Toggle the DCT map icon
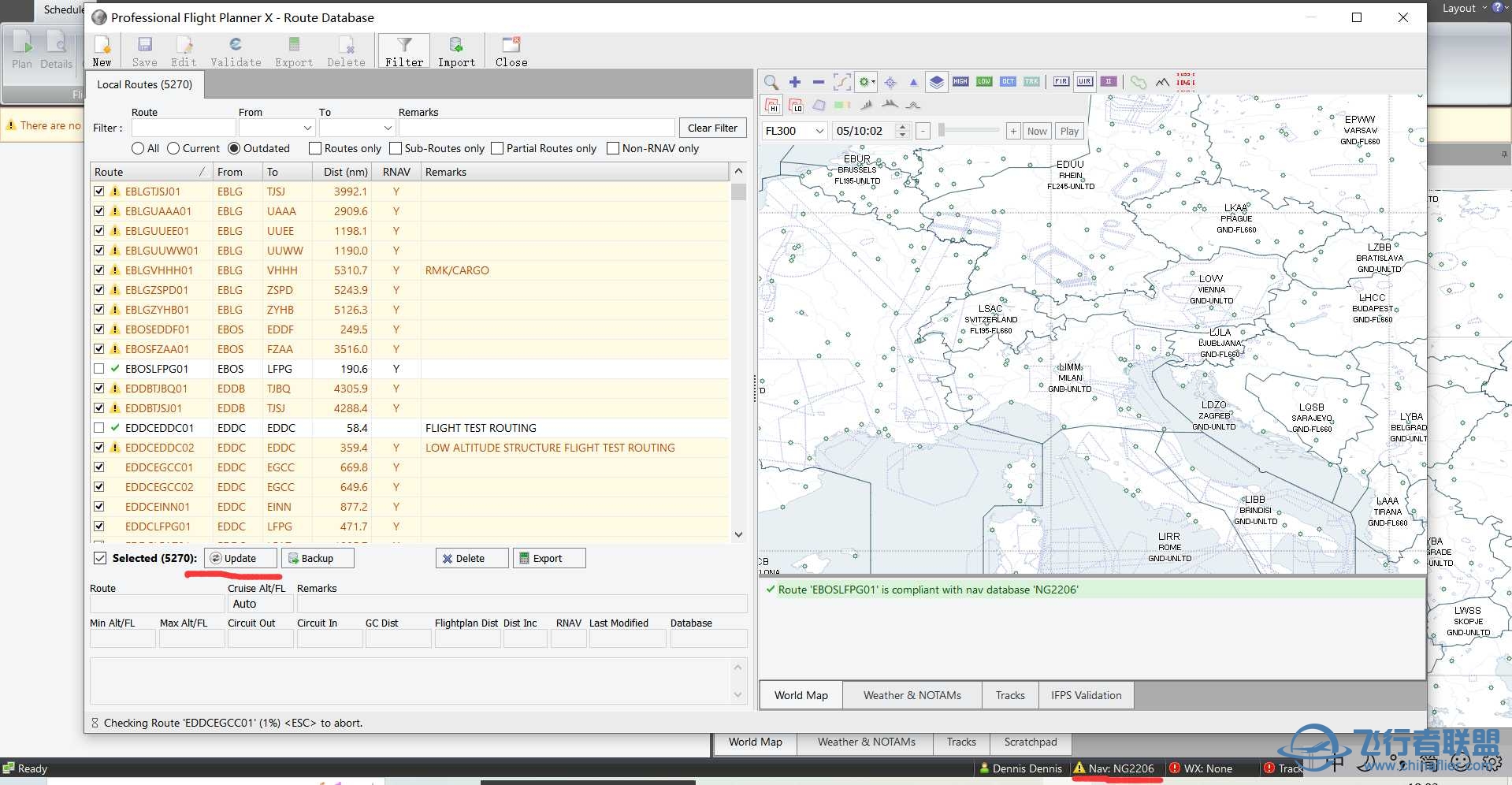This screenshot has width=1512, height=785. 1008,82
